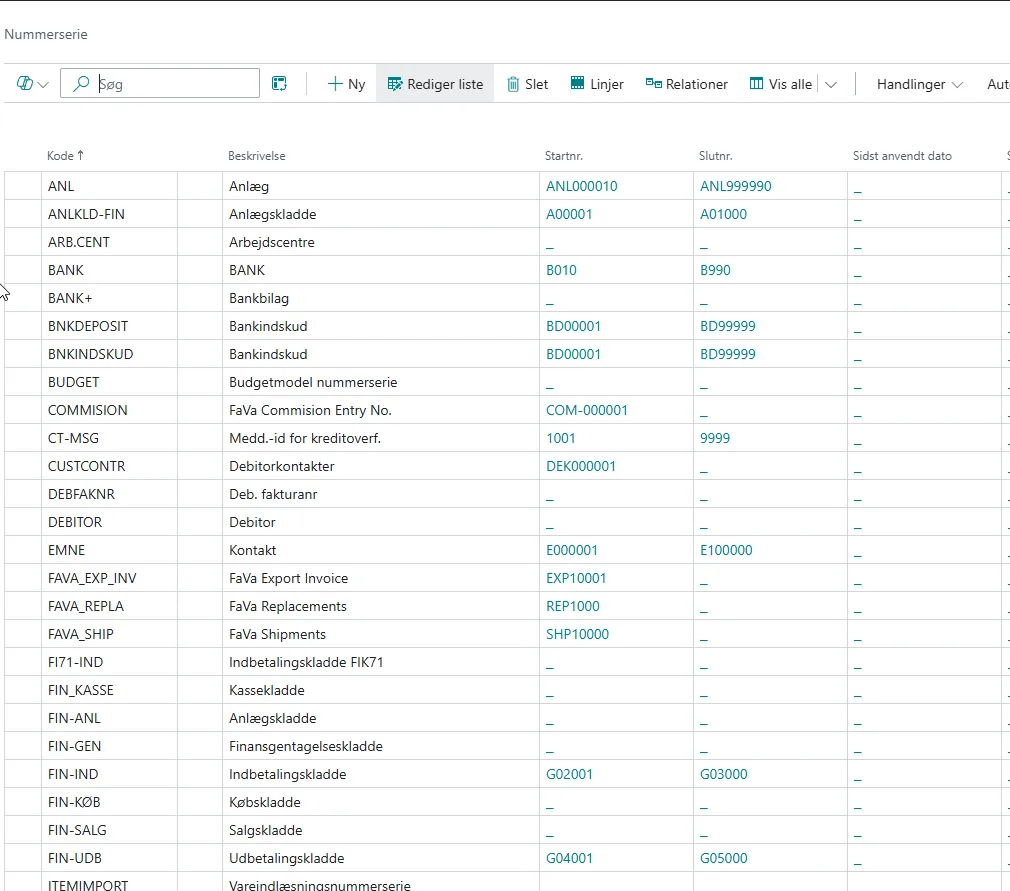Open the Startnr. link ANL000010

[581, 186]
